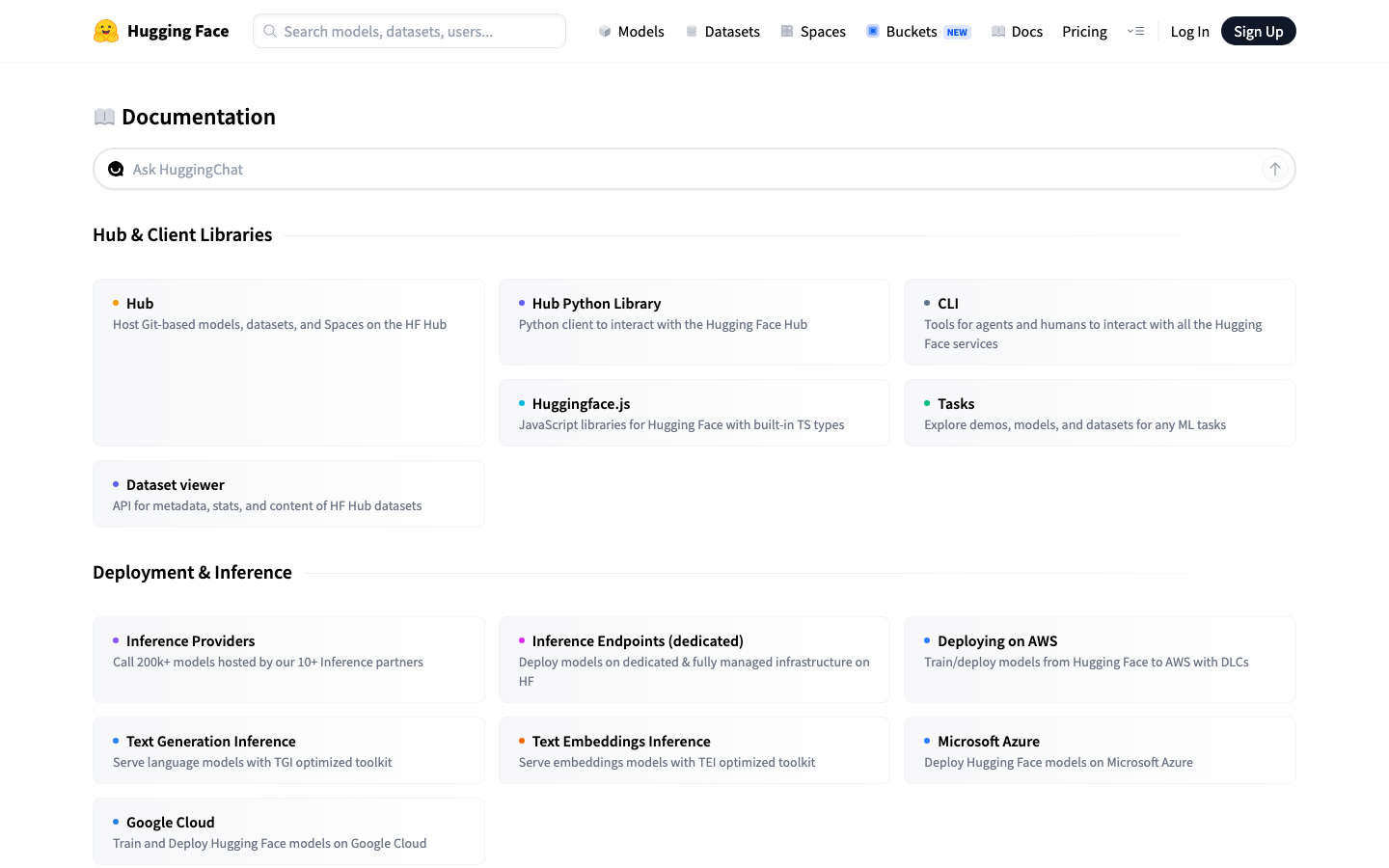
Task: Click the Spaces grid icon
Action: click(x=787, y=32)
